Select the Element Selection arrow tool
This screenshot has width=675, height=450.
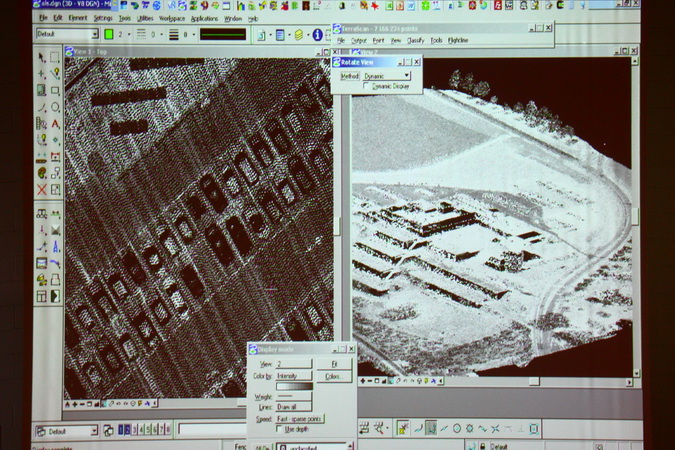(41, 57)
